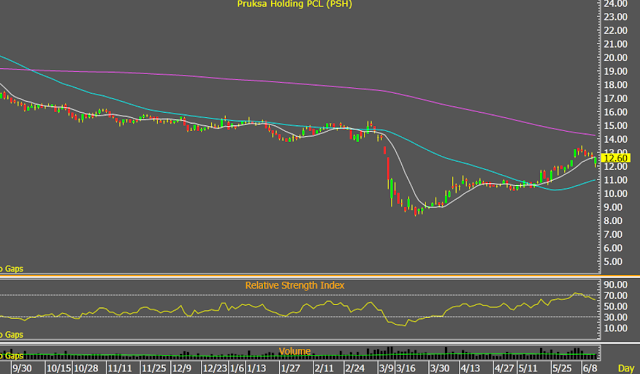640x374 pixels.
Task: Click the Day timeframe label
Action: [626, 368]
